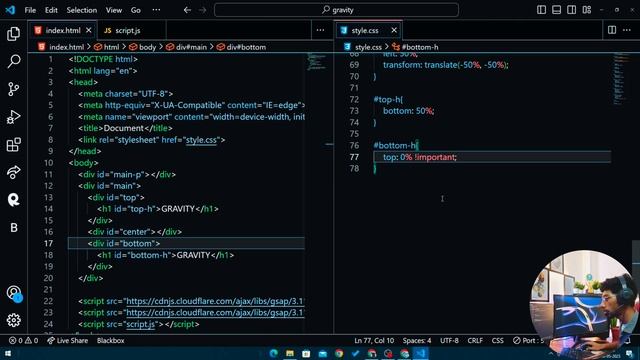Screen dimensions: 640x360
Task: Click the div#main breadcrumb
Action: click(187, 47)
